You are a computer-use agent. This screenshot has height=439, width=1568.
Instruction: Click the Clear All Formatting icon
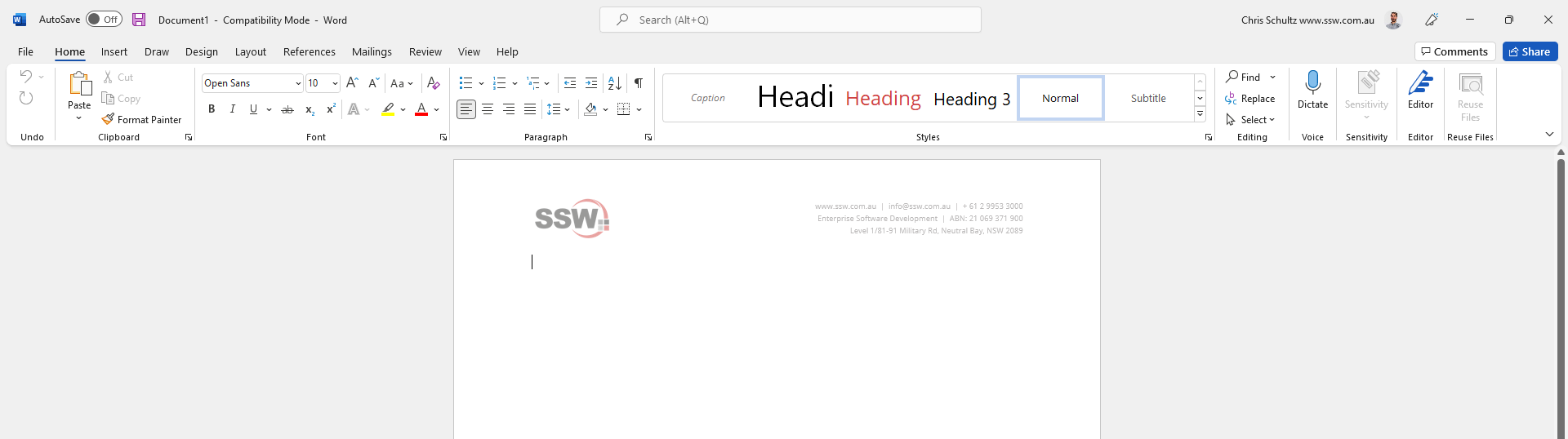click(x=434, y=83)
